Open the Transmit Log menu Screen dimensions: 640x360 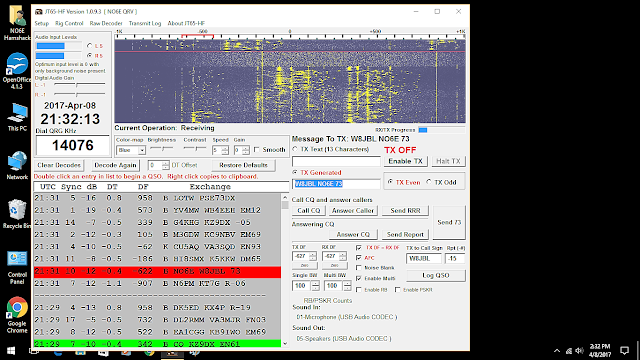(145, 23)
